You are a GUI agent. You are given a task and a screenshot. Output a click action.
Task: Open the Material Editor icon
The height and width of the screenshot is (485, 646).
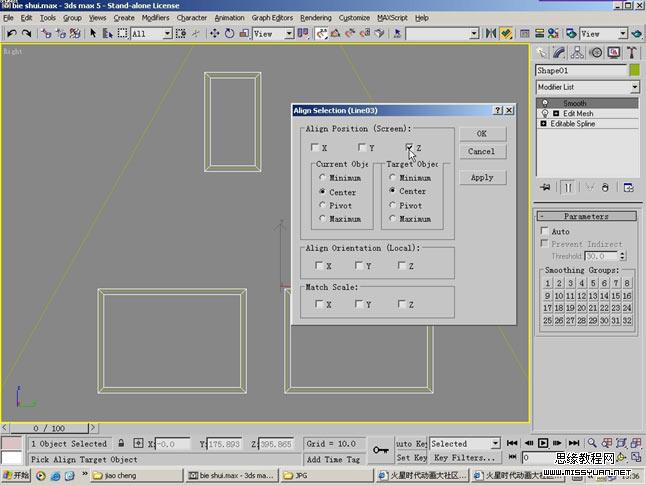tap(553, 33)
